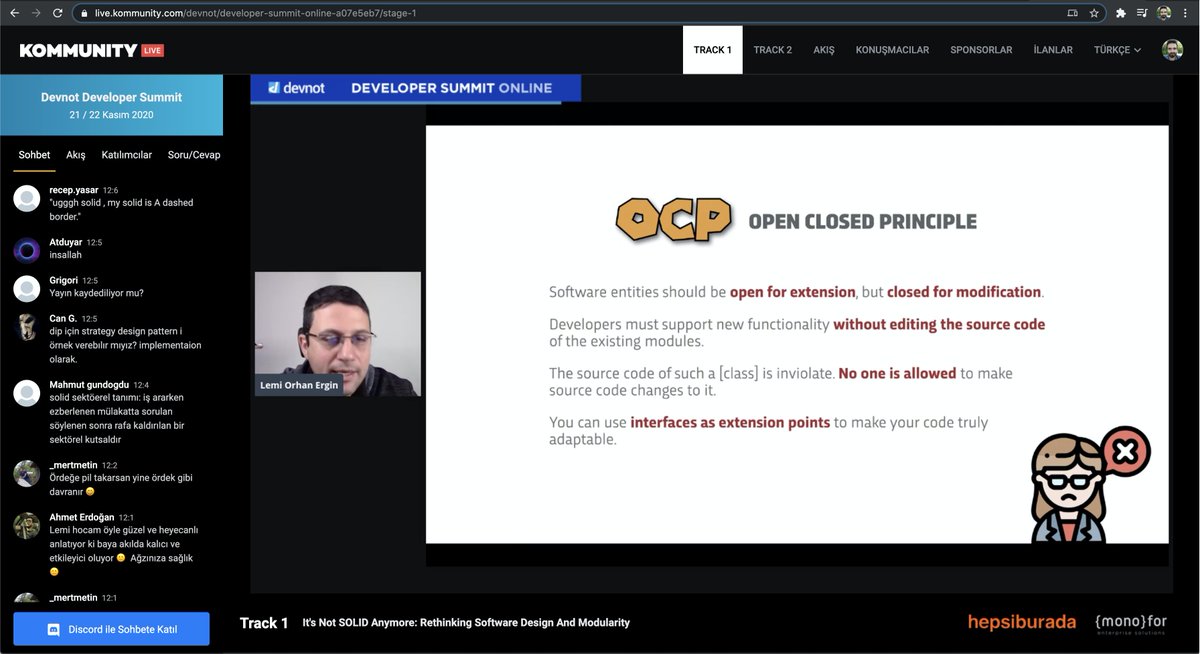Viewport: 1200px width, 654px height.
Task: Click Discord ile Sohbete Katıl button
Action: [x=111, y=629]
